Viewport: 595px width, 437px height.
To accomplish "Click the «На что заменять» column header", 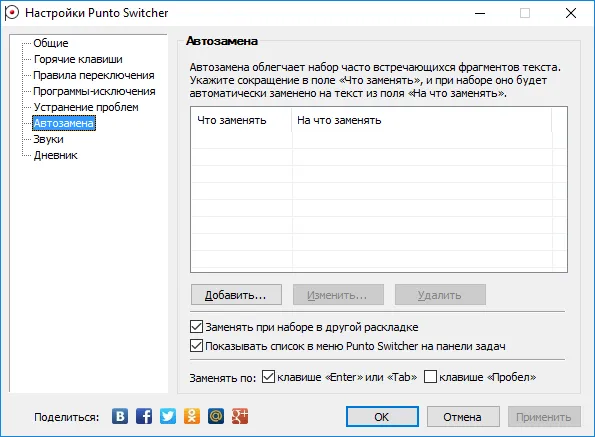I will point(422,120).
